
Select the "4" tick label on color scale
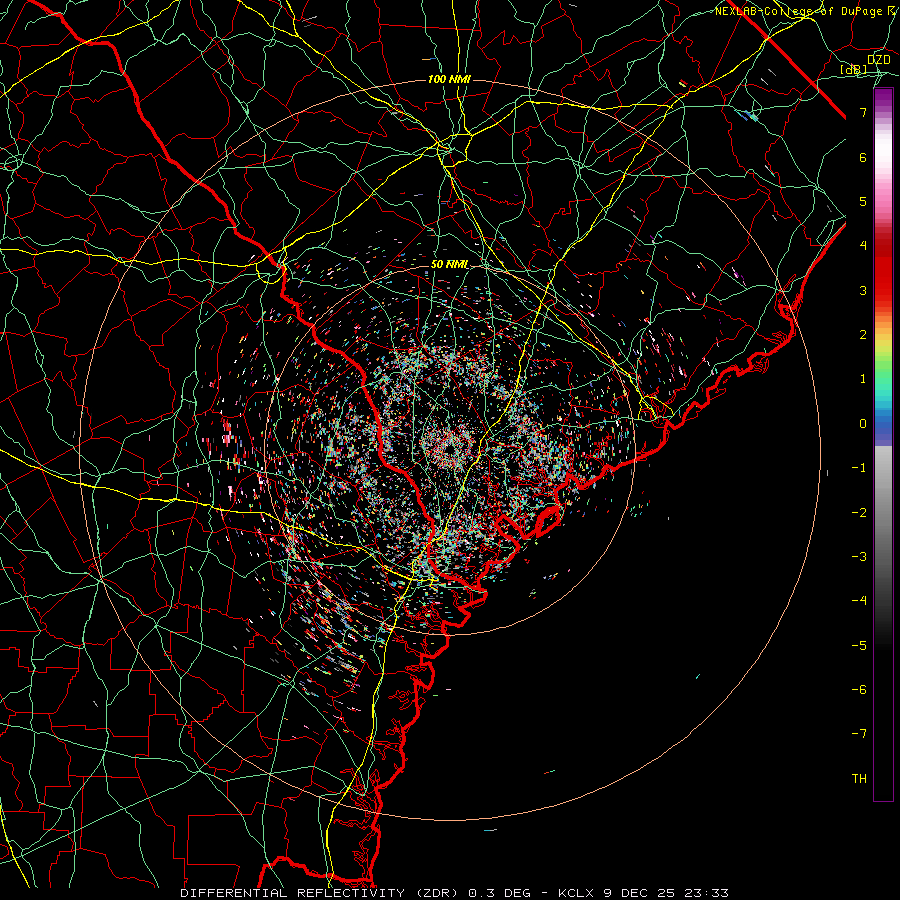pyautogui.click(x=863, y=246)
